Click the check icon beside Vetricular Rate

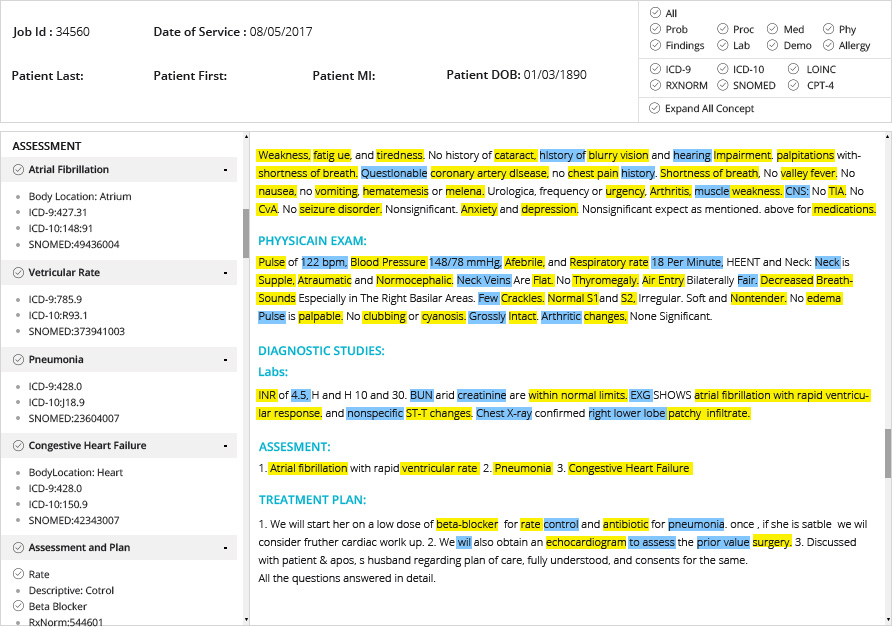pyautogui.click(x=18, y=273)
